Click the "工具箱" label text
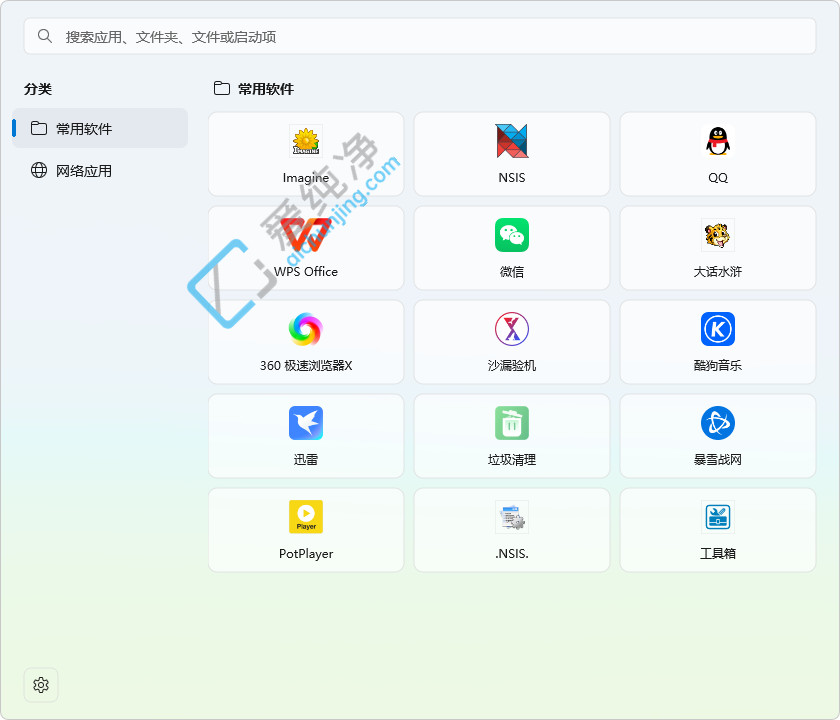The width and height of the screenshot is (840, 720). click(x=718, y=553)
